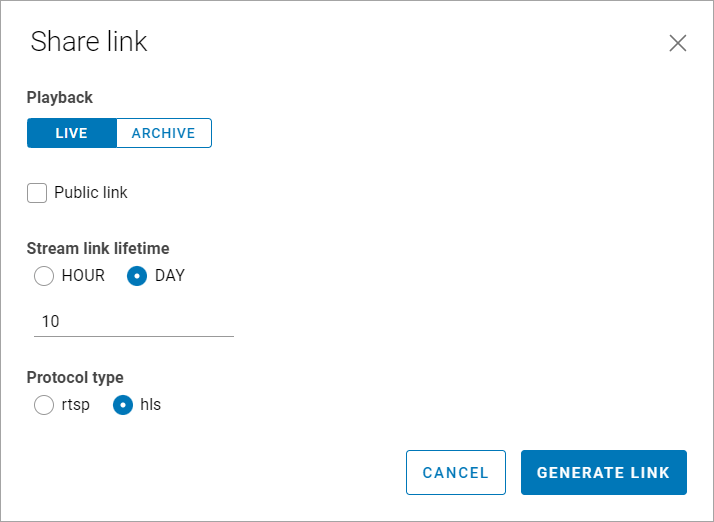The image size is (714, 522).
Task: Click the "rtsp" label text
Action: point(76,405)
